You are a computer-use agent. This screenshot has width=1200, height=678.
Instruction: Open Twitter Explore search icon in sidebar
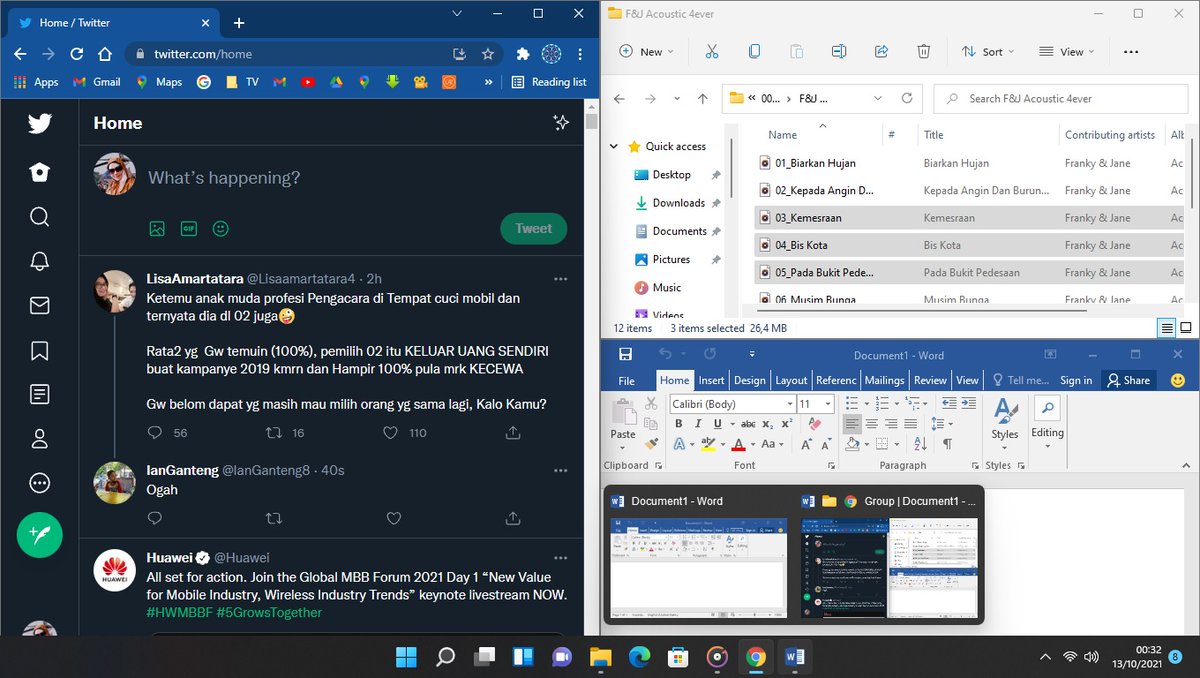point(39,217)
